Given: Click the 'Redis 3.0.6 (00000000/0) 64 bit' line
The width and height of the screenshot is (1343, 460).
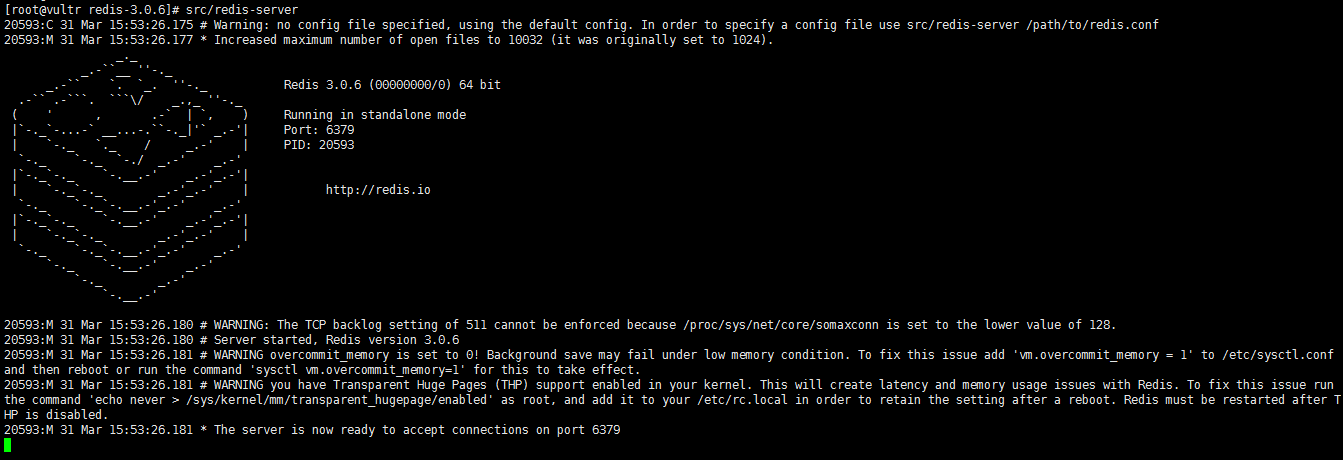Looking at the screenshot, I should [x=392, y=85].
